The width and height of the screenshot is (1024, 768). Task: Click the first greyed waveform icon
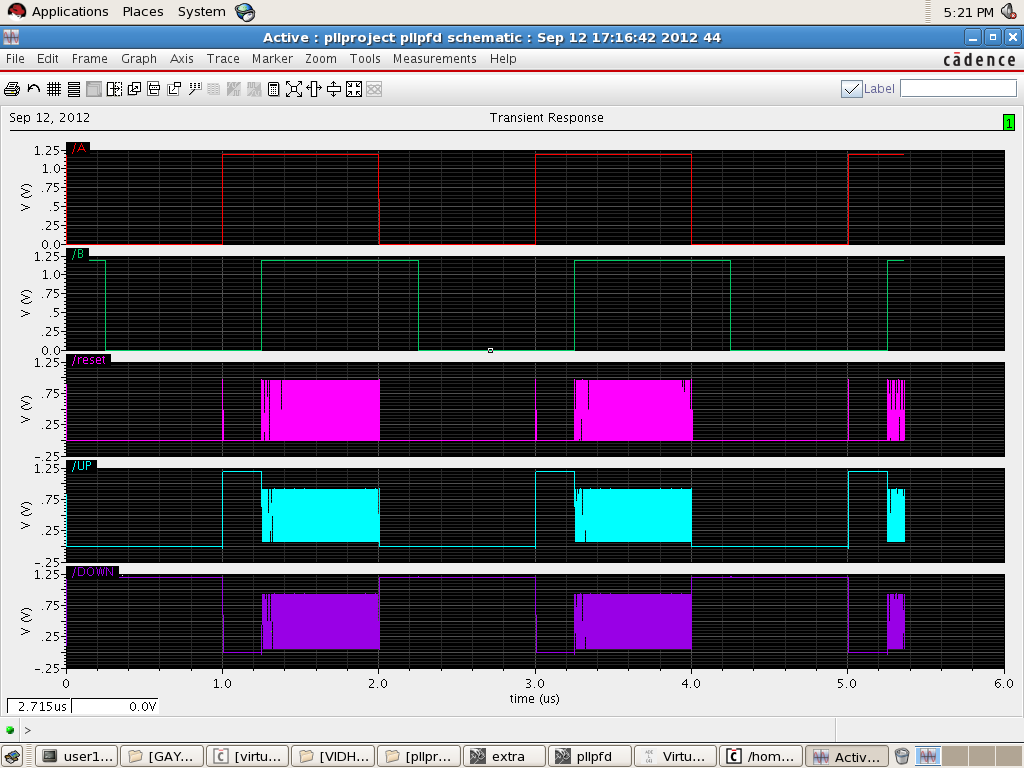(234, 89)
